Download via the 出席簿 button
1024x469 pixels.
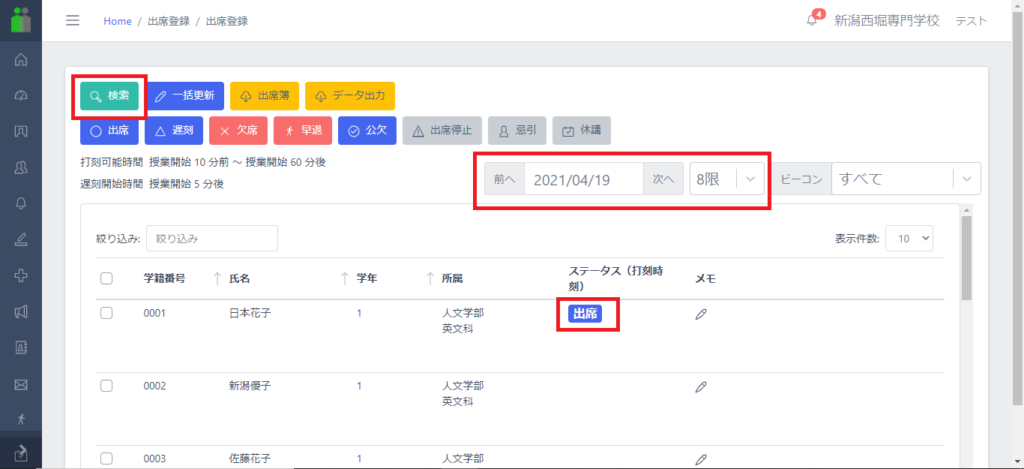click(x=264, y=95)
